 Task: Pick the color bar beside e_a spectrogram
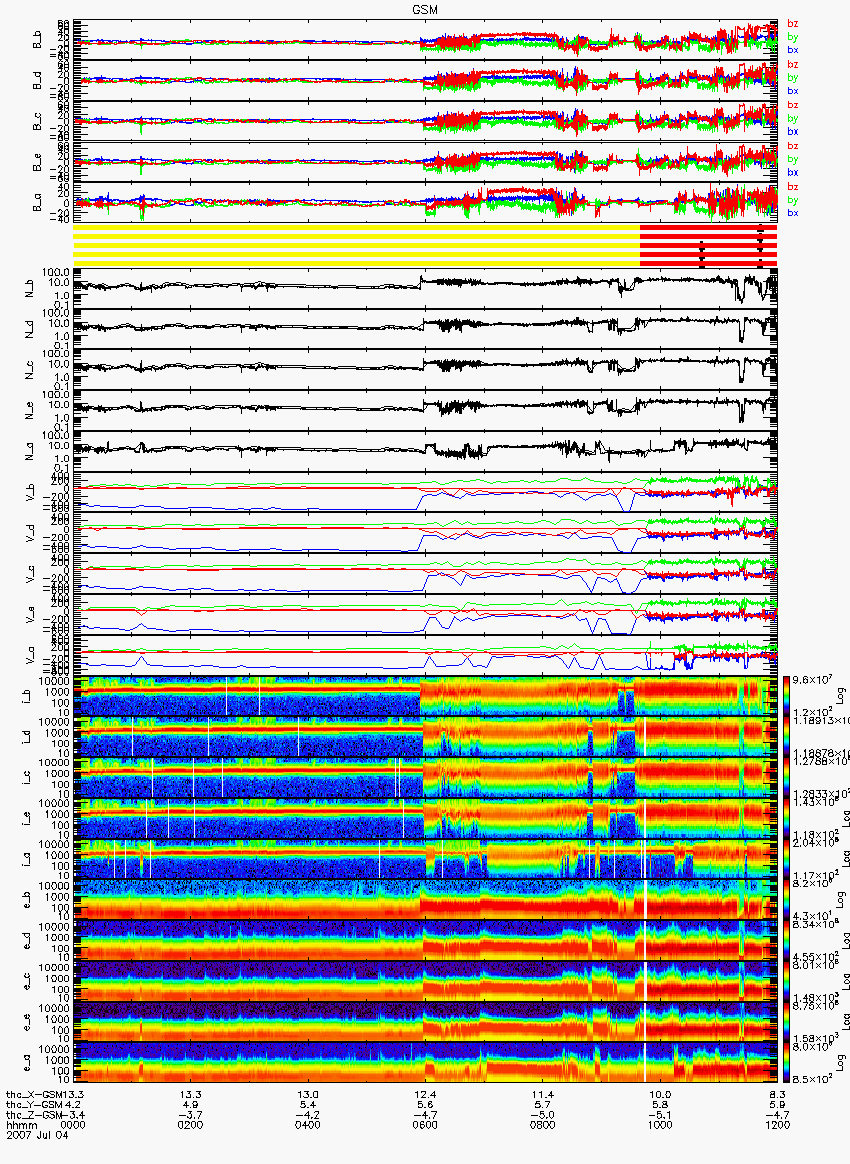788,1064
